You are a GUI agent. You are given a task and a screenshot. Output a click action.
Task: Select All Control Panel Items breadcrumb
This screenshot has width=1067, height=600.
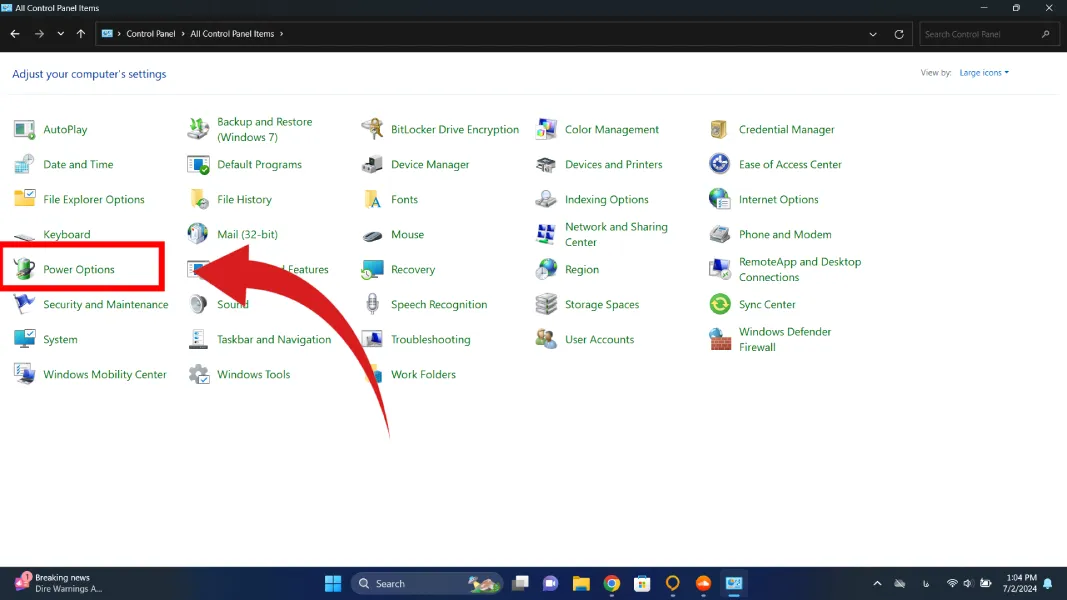coord(232,34)
